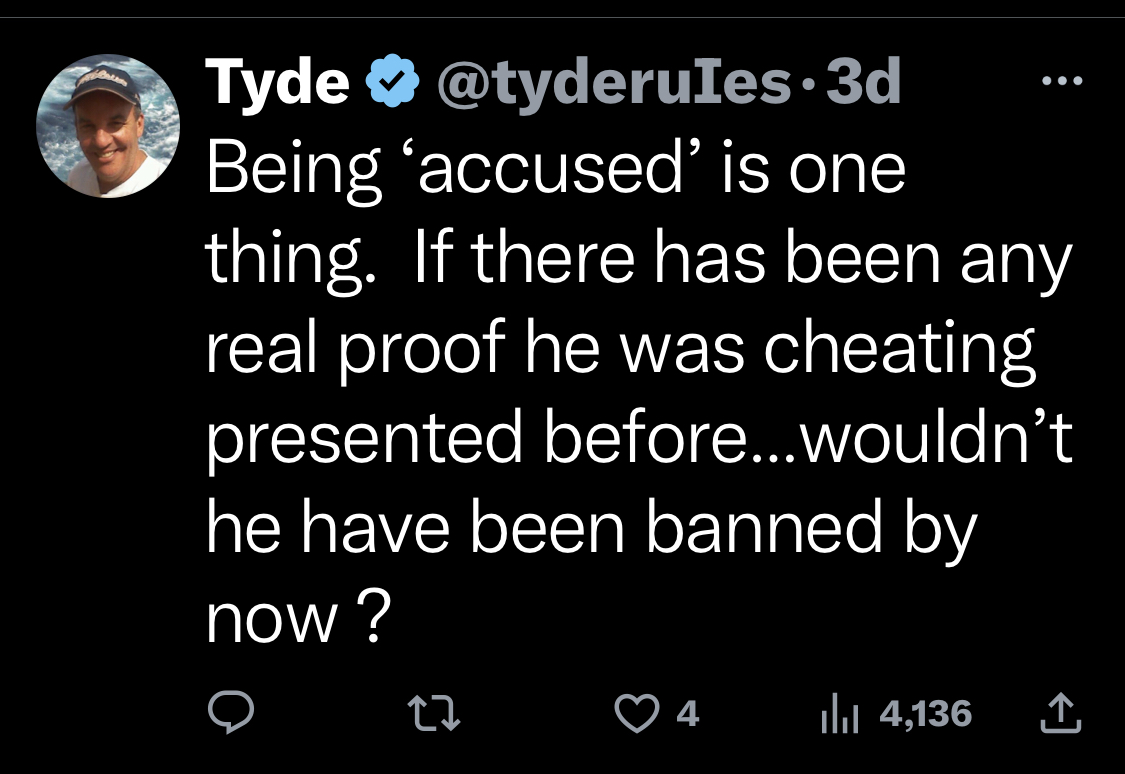The width and height of the screenshot is (1125, 774).
Task: Share the tweet via upload arrow icon
Action: click(1060, 712)
